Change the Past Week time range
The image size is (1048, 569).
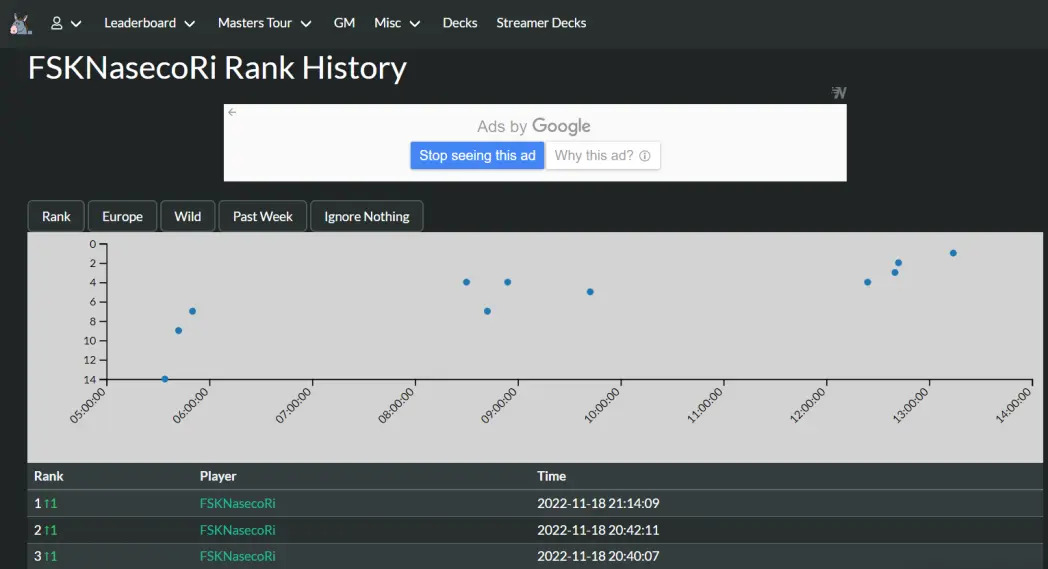(x=262, y=216)
